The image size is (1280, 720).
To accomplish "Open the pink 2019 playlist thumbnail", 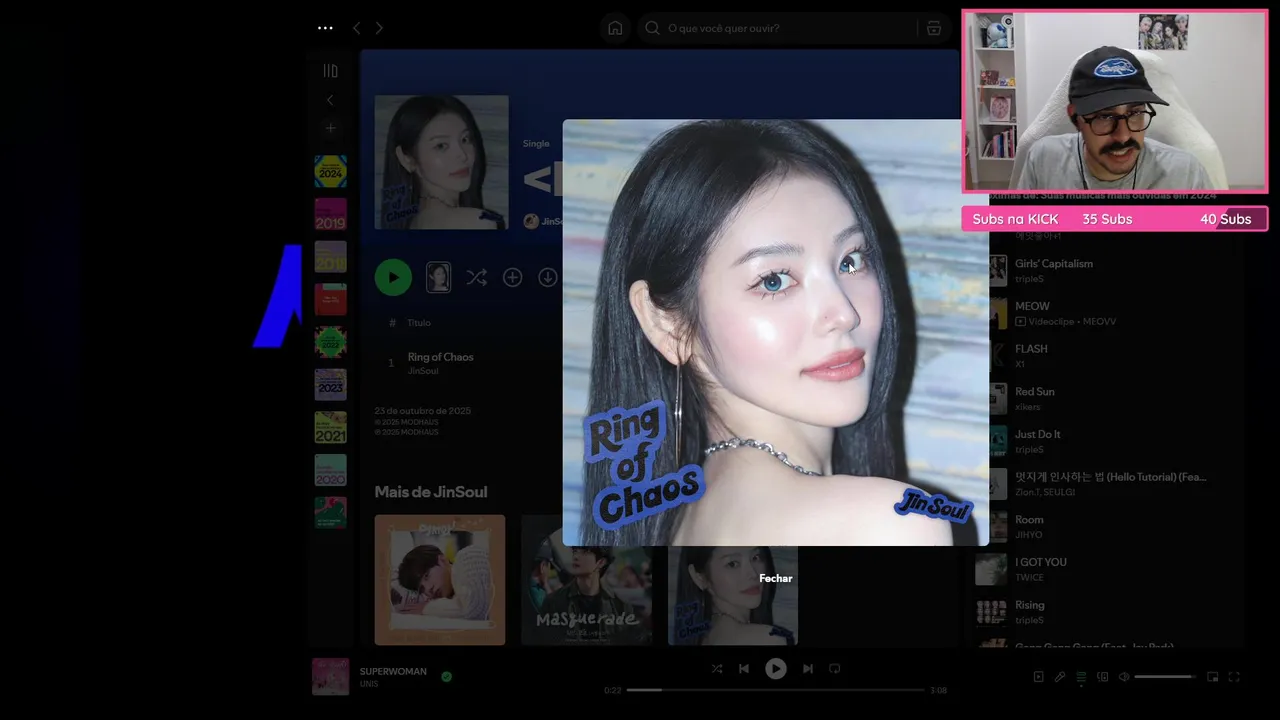I will [x=330, y=214].
